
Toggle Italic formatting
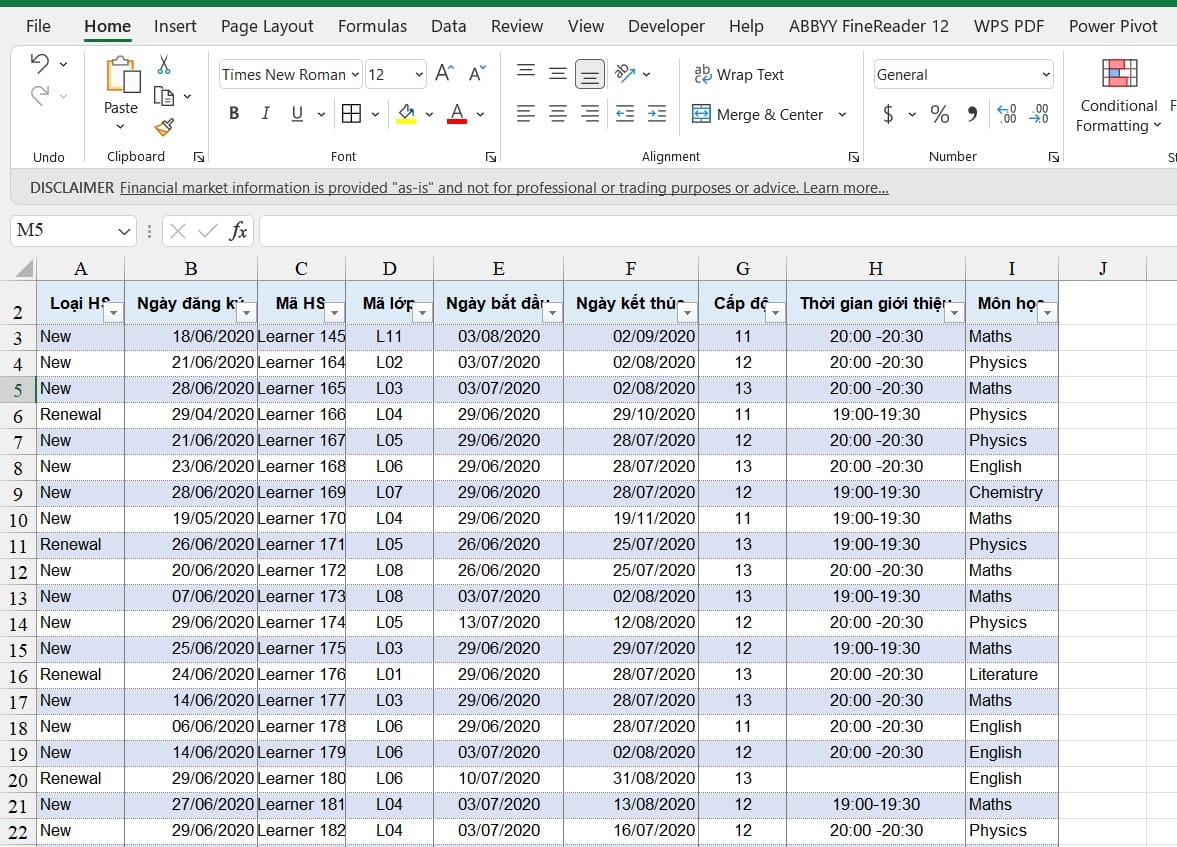coord(265,113)
